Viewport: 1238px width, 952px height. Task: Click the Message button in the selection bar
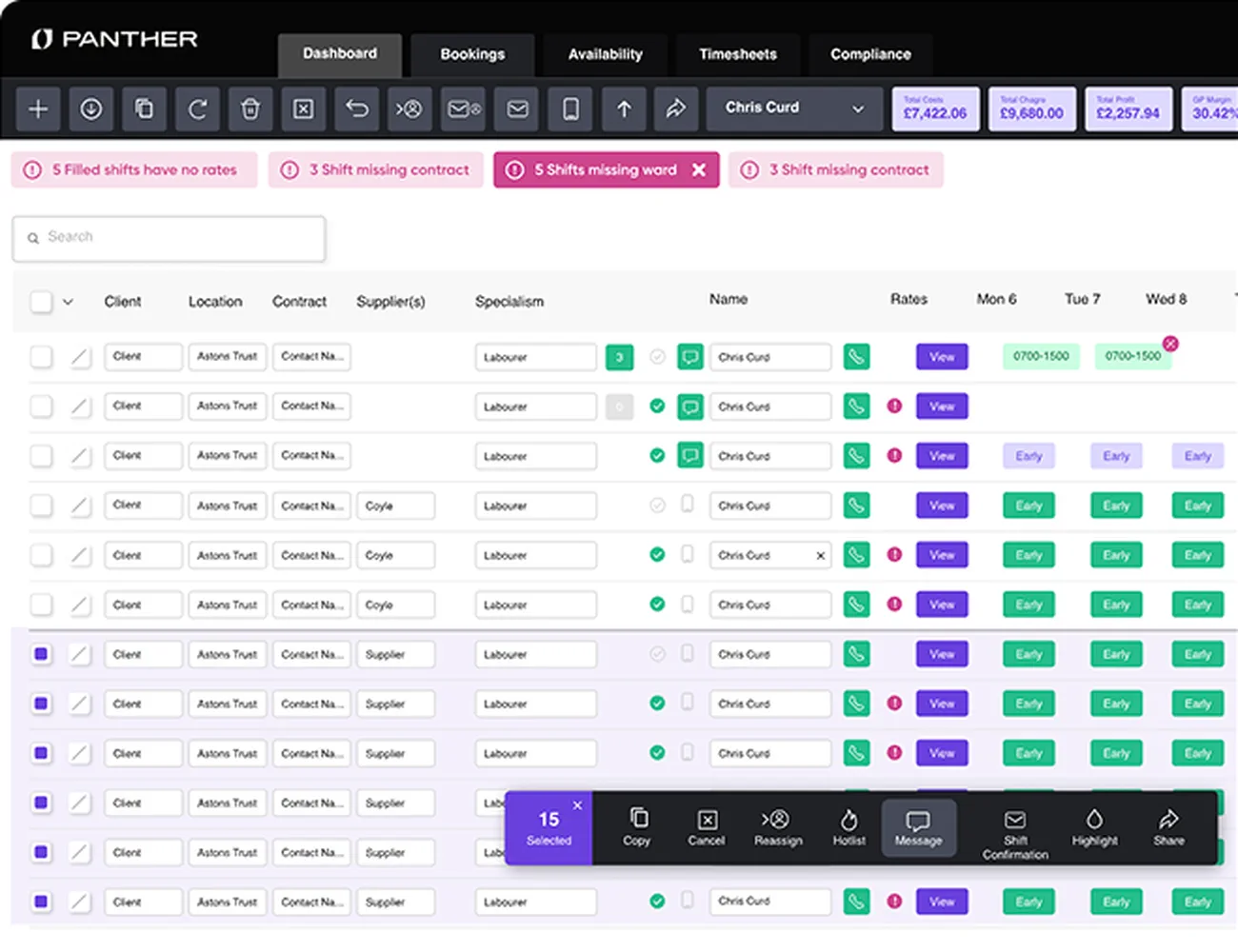point(918,827)
